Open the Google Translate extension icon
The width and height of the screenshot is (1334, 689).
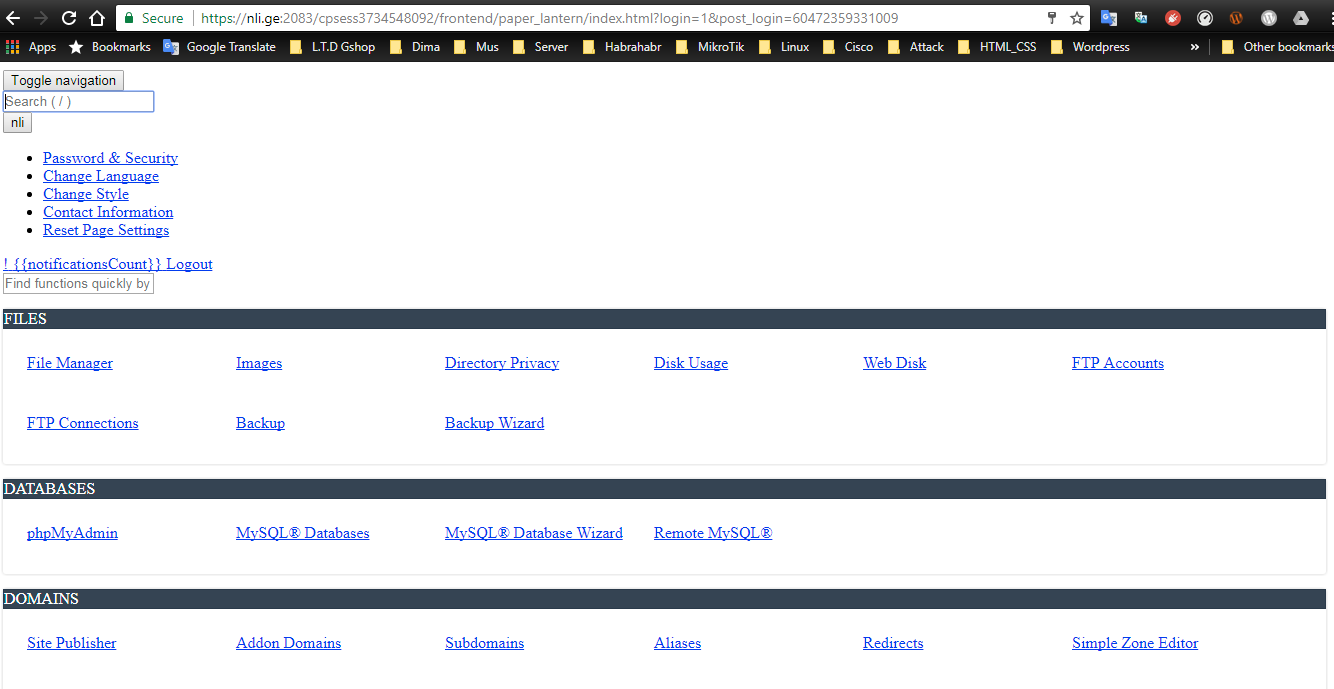coord(1109,18)
